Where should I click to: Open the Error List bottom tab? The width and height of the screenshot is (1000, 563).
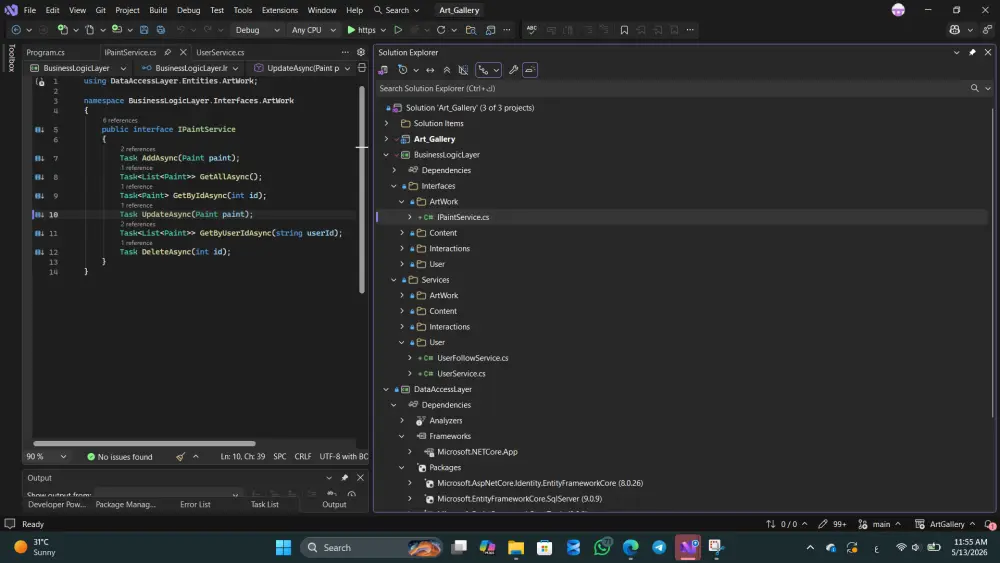(x=195, y=504)
